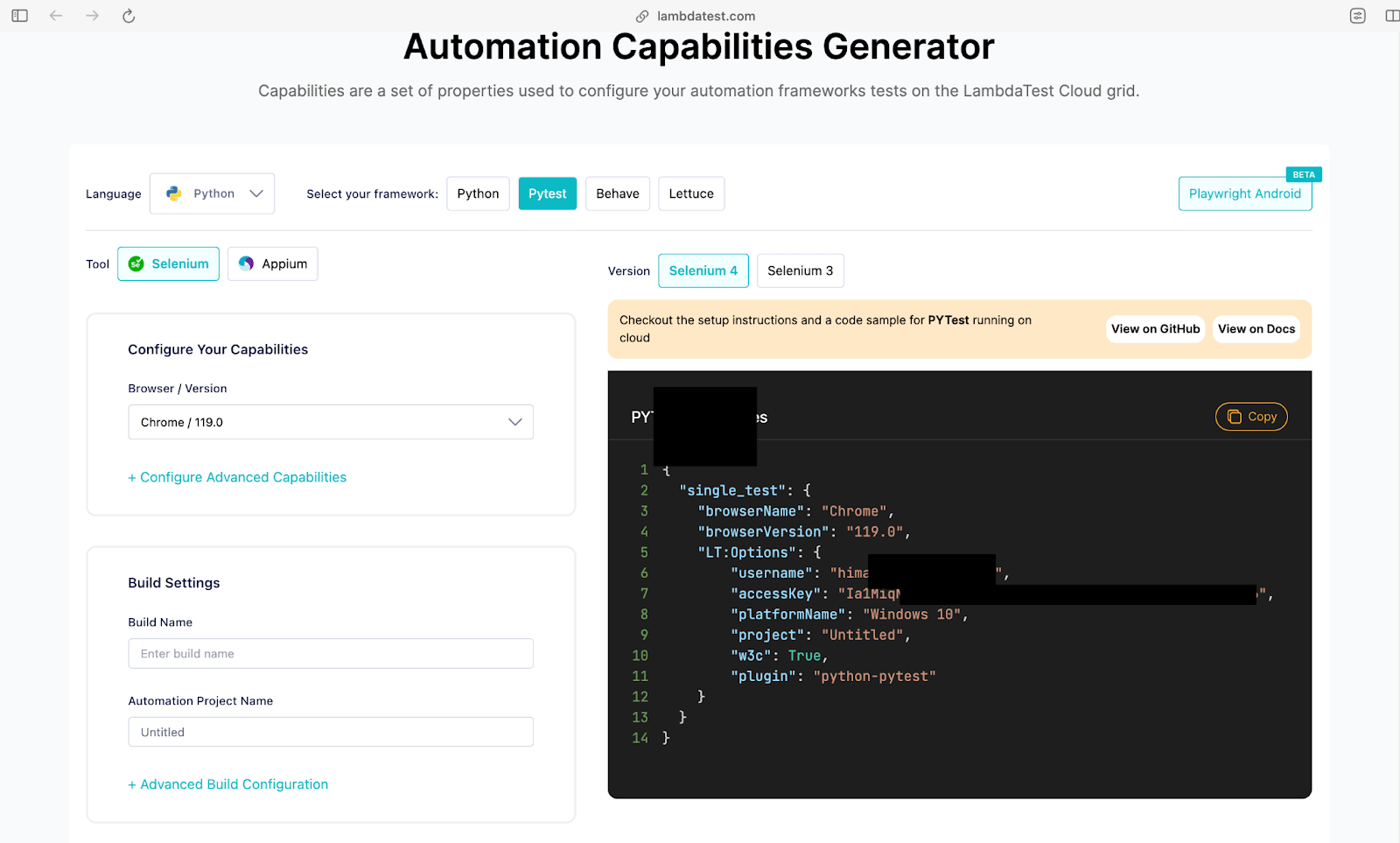Enable the Lettuce framework option
This screenshot has width=1400, height=843.
click(x=690, y=193)
